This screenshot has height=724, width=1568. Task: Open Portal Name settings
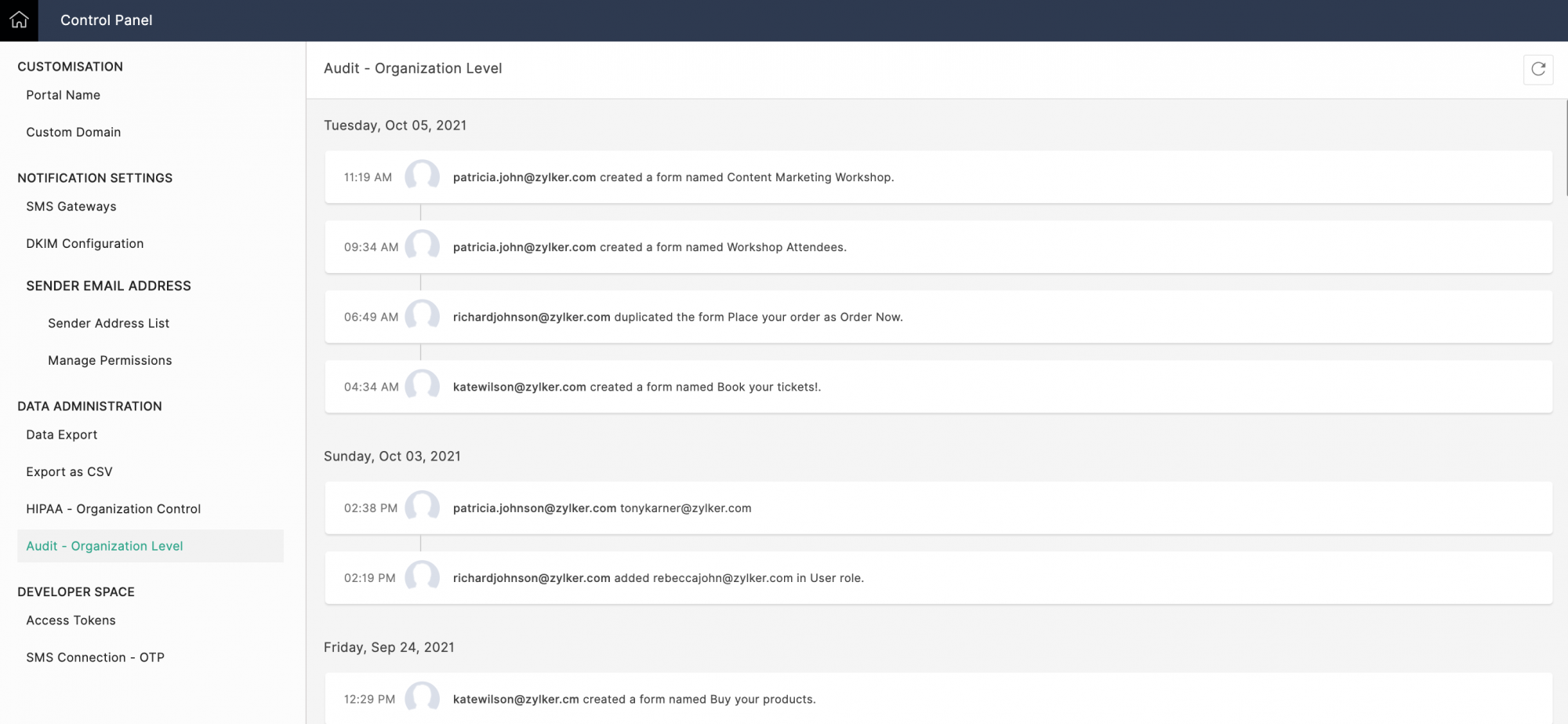(x=64, y=95)
